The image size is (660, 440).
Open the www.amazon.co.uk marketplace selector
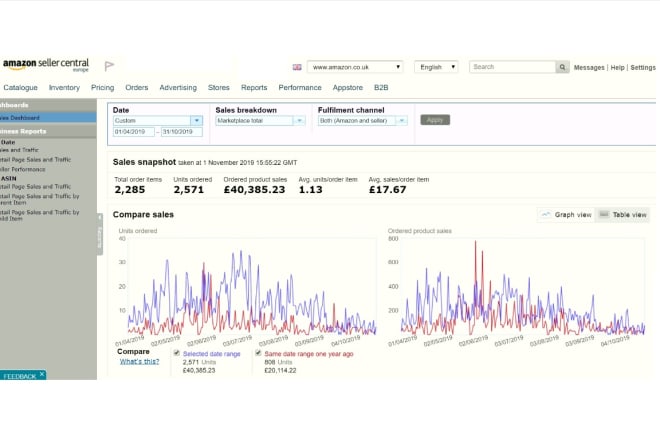[x=355, y=67]
